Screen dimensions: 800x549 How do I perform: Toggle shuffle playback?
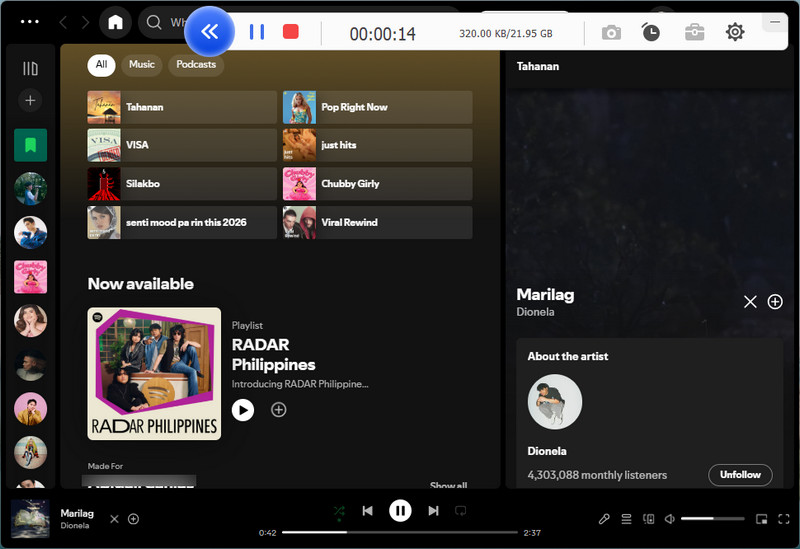[339, 511]
